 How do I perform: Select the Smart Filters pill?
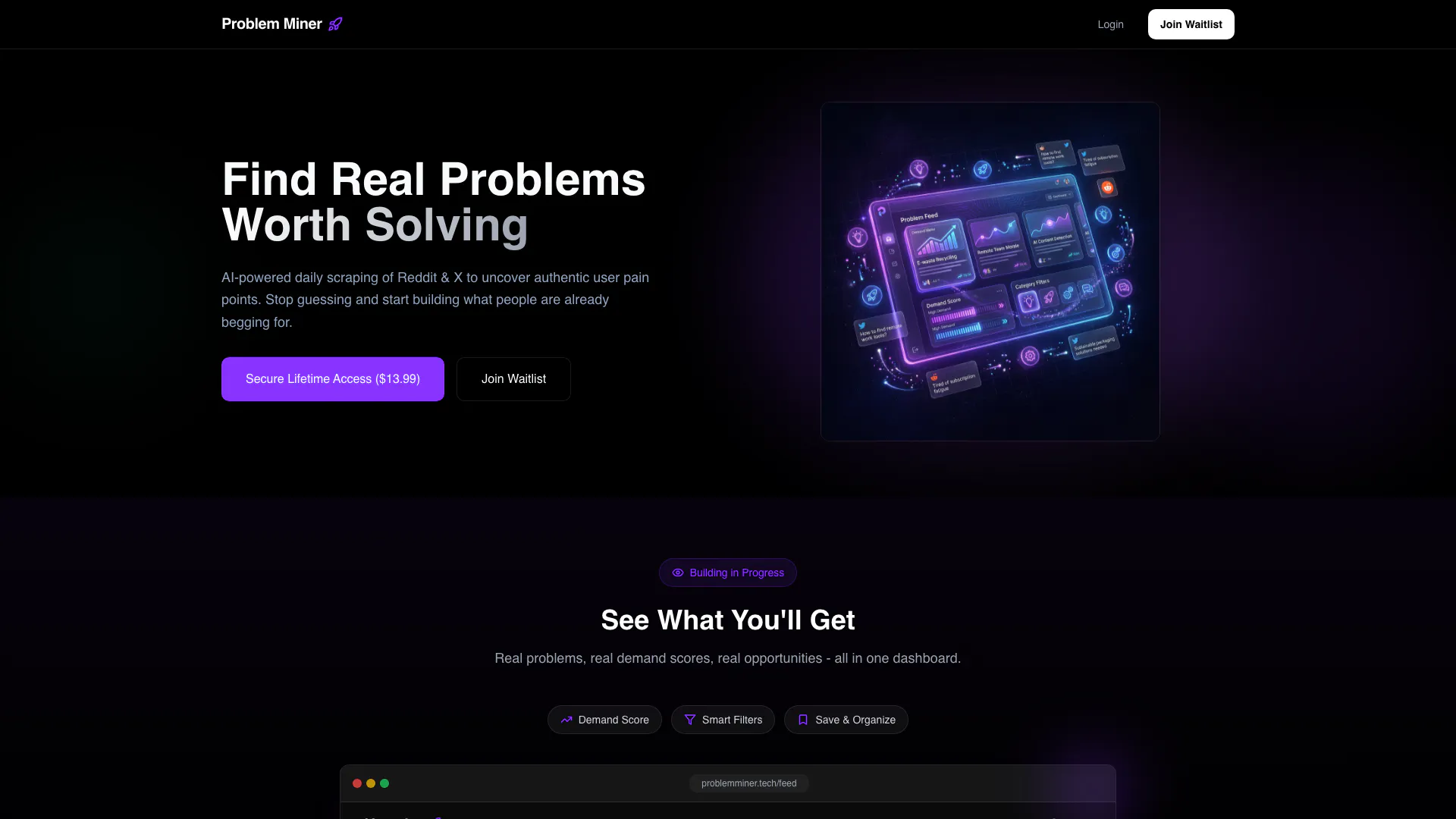click(723, 720)
